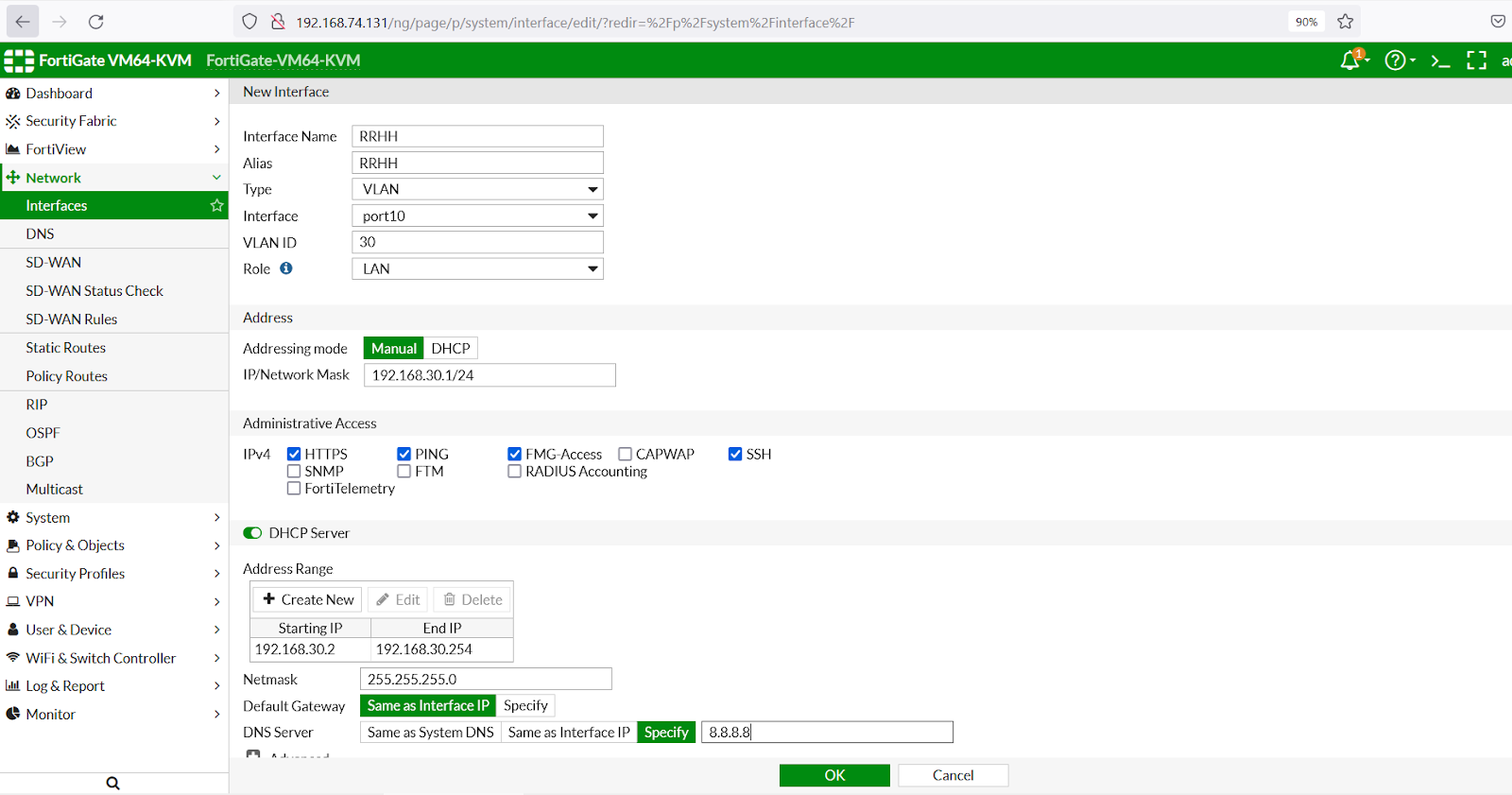
Task: Click the insecure connection lock icon
Action: point(278,22)
